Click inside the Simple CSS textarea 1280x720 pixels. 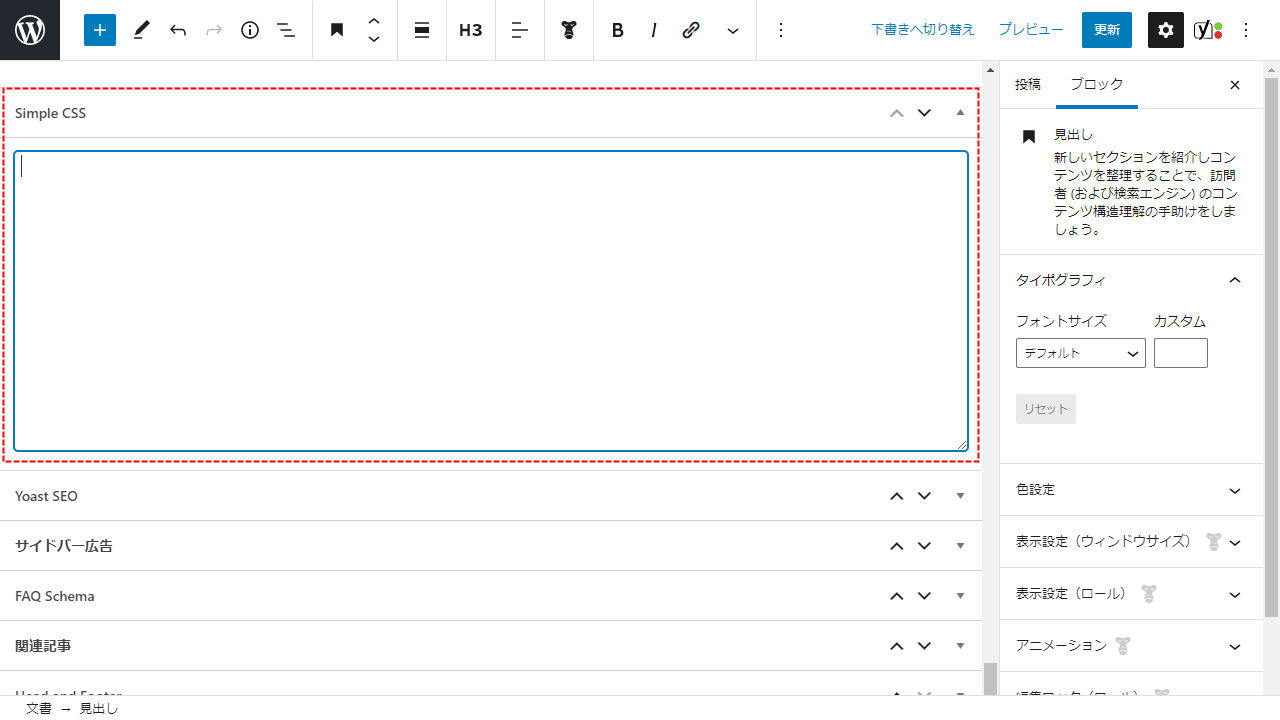(491, 301)
